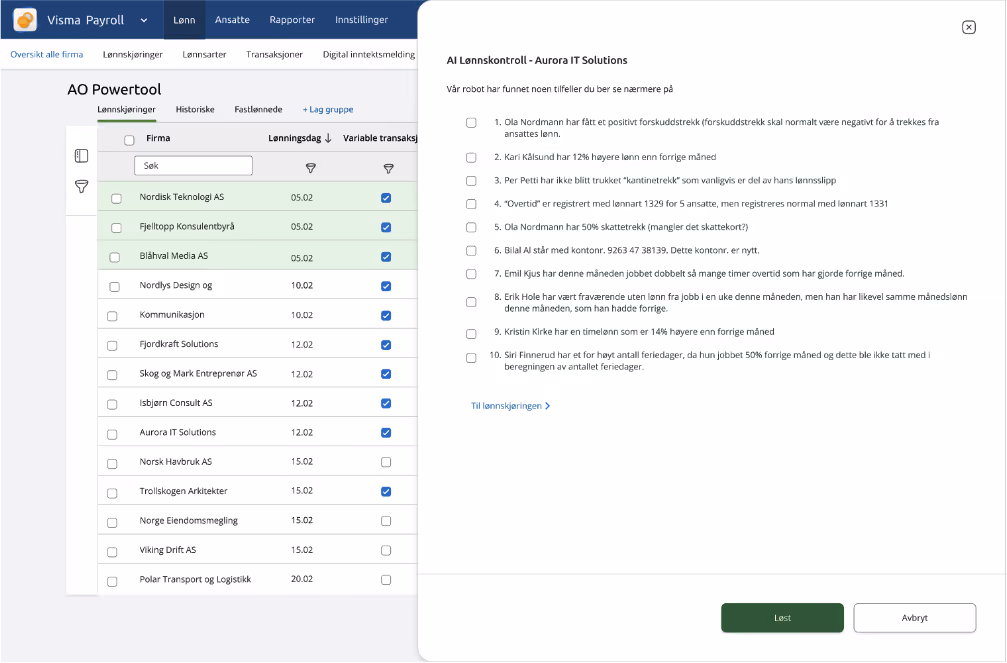Open Digital inntektsmelding section
Image resolution: width=1007 pixels, height=663 pixels.
click(x=369, y=55)
